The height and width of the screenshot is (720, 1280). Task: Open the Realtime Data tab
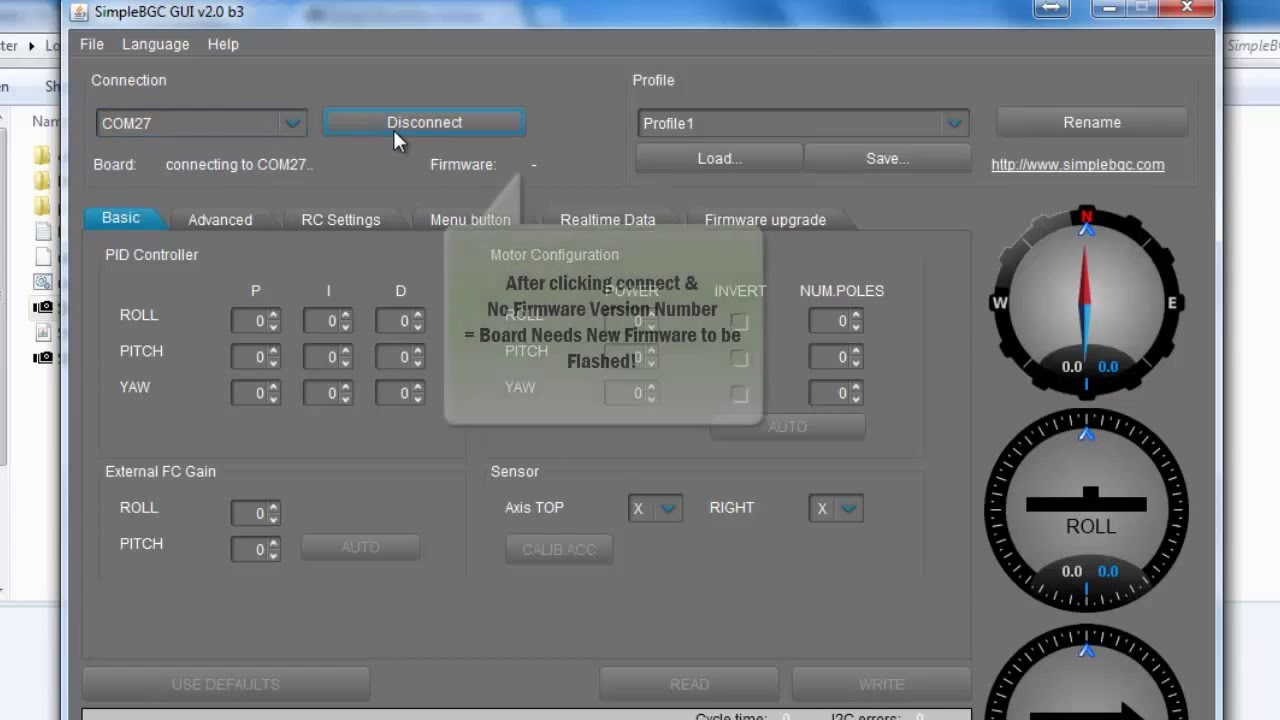coord(608,220)
